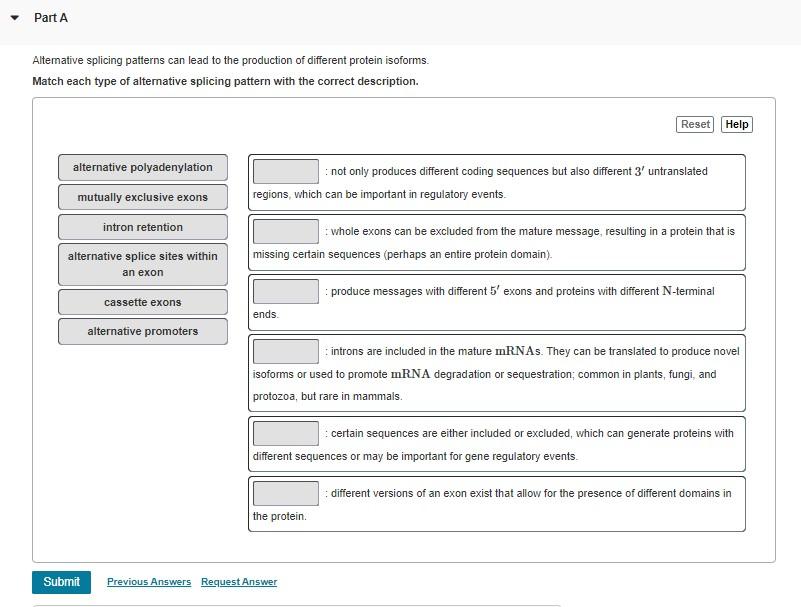The width and height of the screenshot is (801, 607).
Task: Click the answer box for 3' untranslated regions description
Action: [x=285, y=169]
